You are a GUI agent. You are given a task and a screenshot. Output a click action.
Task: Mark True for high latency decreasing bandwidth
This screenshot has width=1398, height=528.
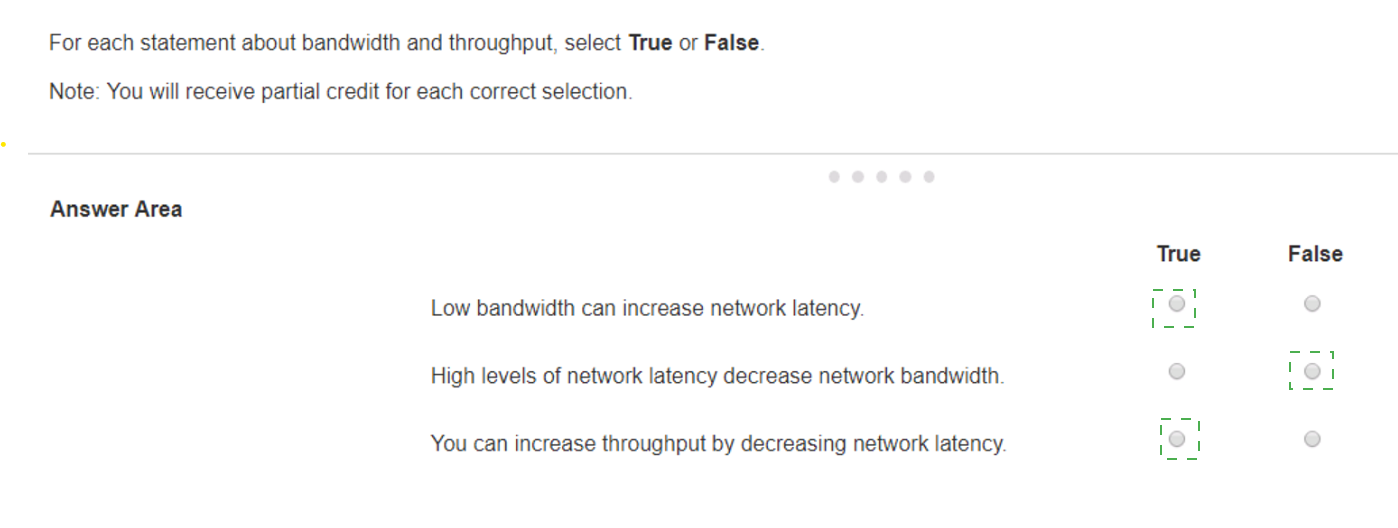point(1177,372)
